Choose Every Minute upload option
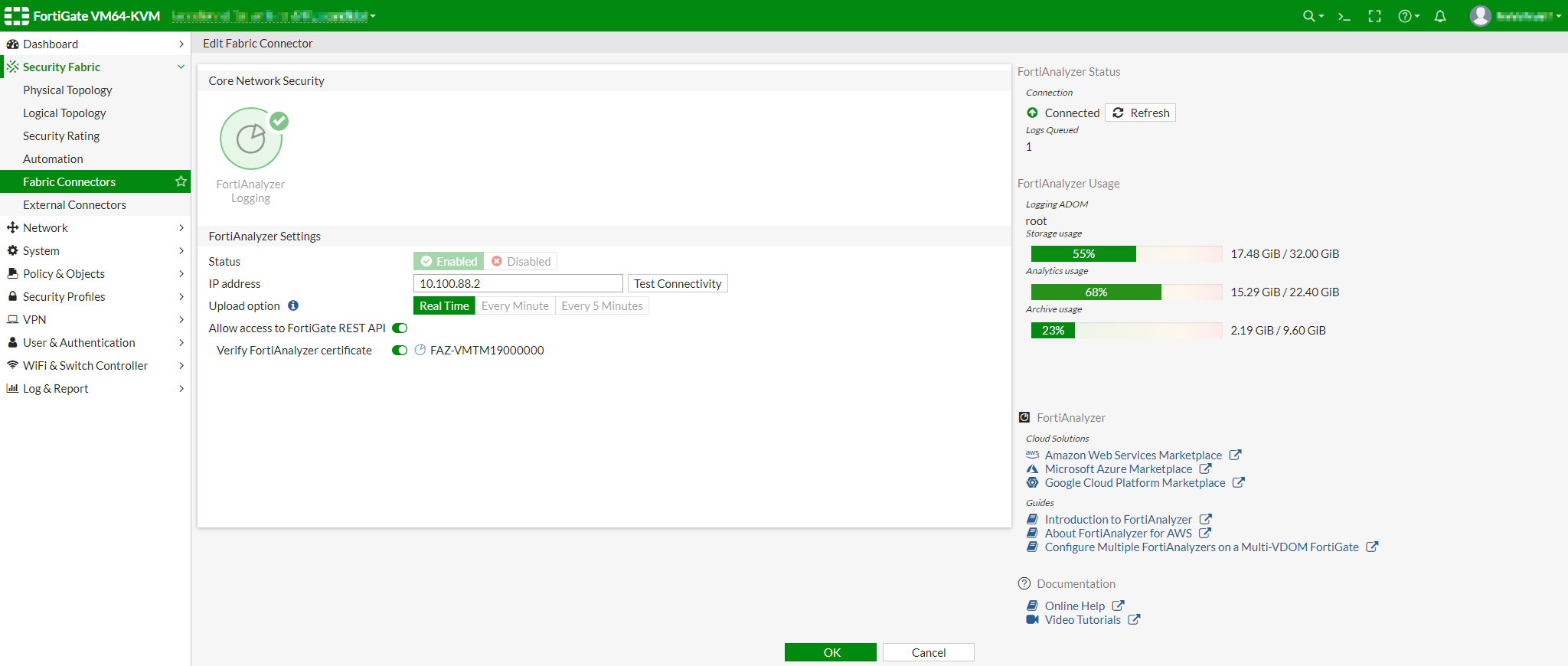This screenshot has width=1568, height=666. click(x=515, y=305)
